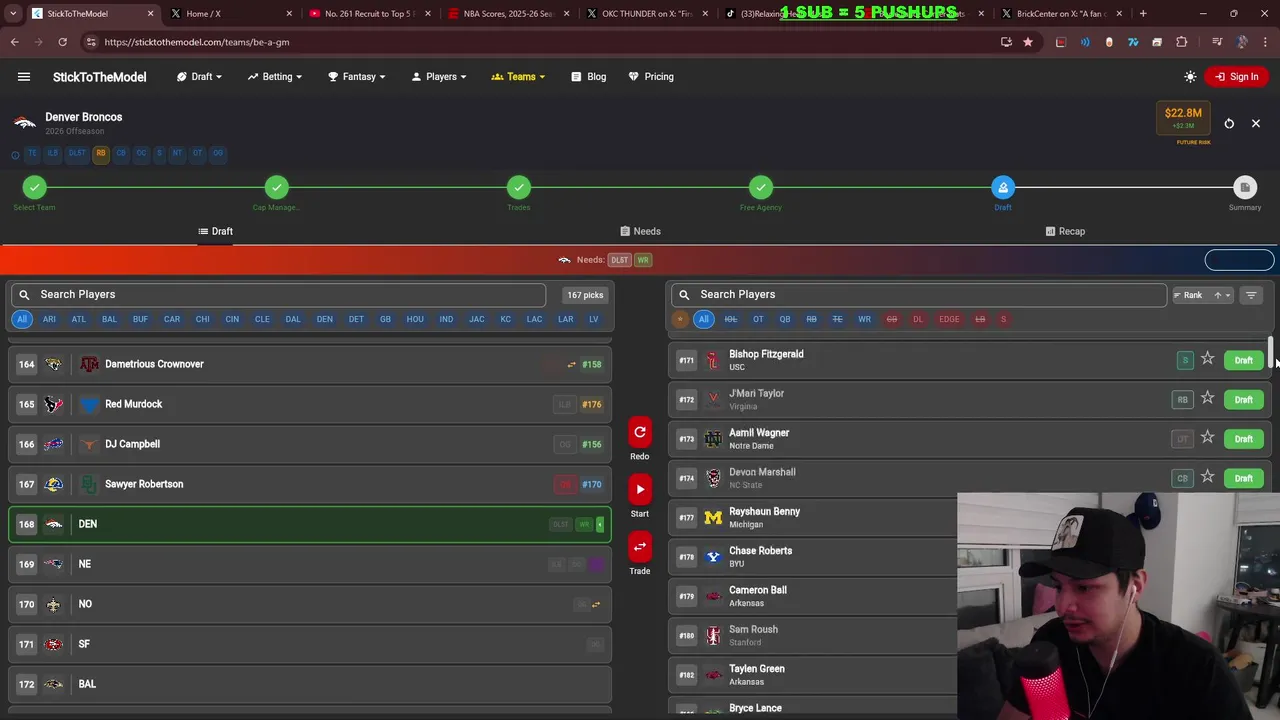Open the player filter options icon
This screenshot has width=1280, height=720.
(1251, 295)
